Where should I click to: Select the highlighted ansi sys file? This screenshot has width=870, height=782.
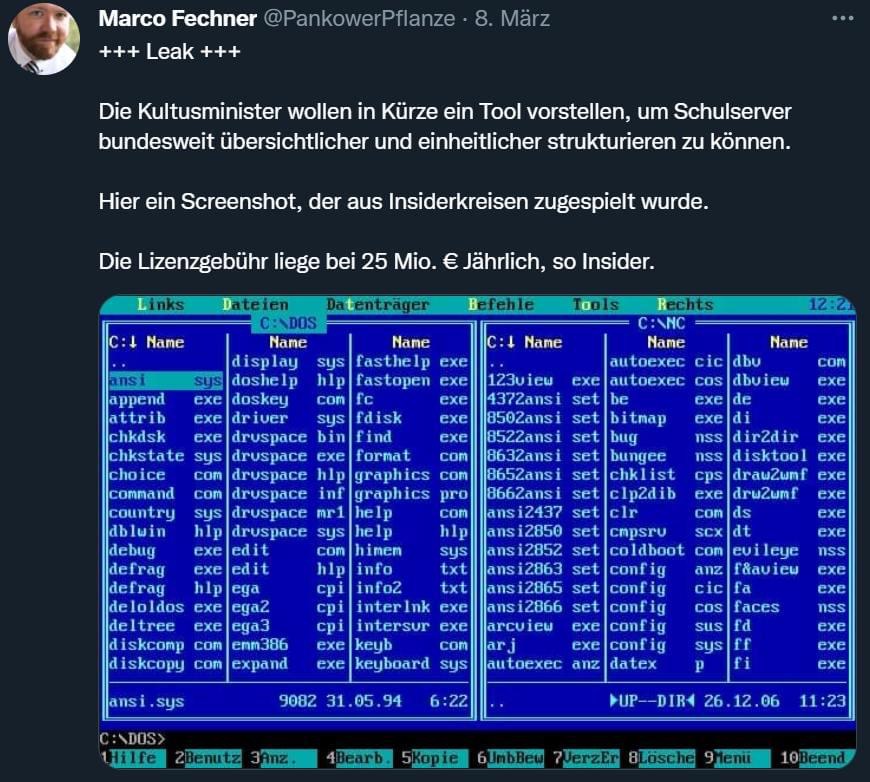coord(164,381)
